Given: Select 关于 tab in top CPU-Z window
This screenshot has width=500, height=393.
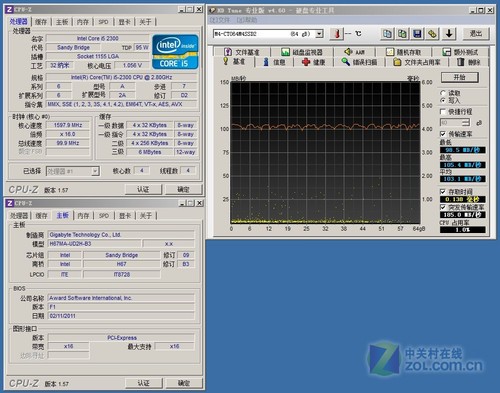Looking at the screenshot, I should 145,22.
